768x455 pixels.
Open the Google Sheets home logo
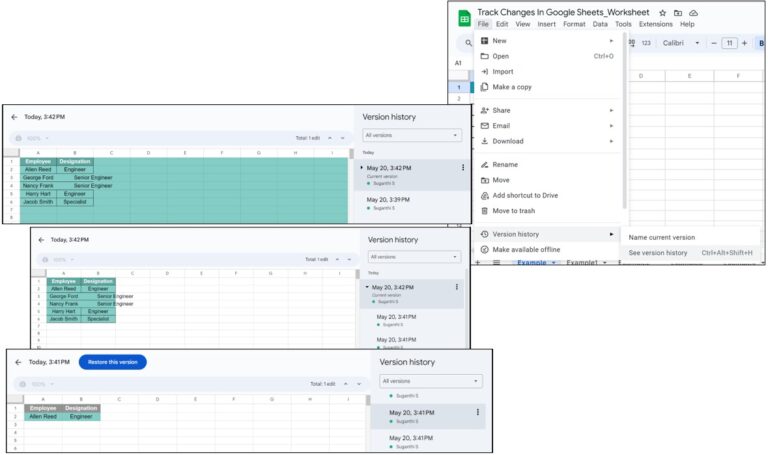coord(464,19)
